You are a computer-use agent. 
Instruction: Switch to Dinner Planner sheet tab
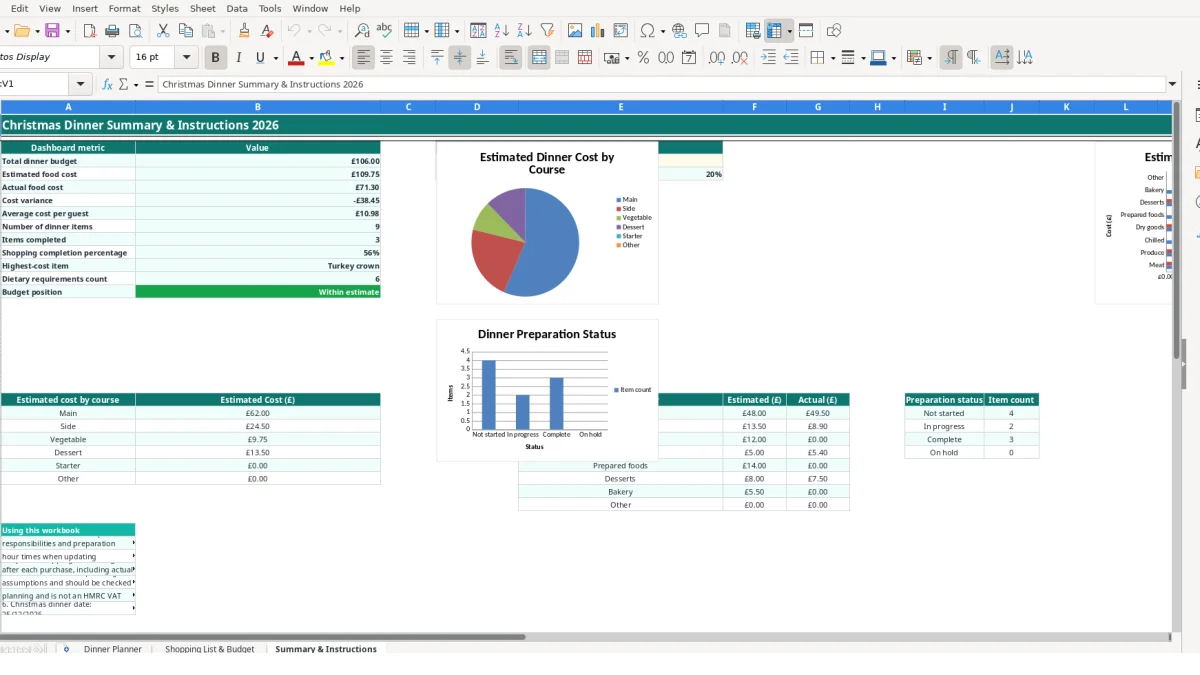click(x=113, y=649)
